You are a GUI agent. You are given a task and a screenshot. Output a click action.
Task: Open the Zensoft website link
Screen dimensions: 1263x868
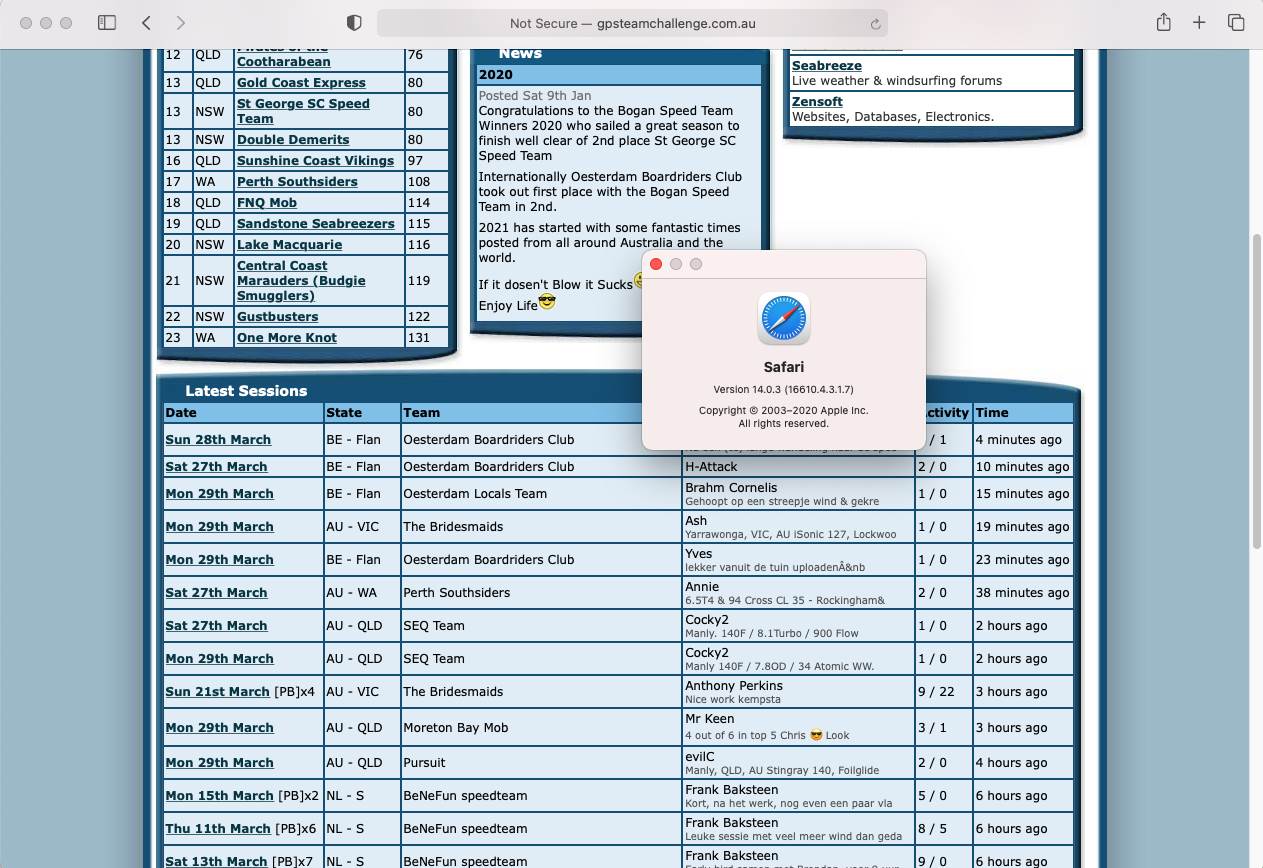tap(815, 101)
